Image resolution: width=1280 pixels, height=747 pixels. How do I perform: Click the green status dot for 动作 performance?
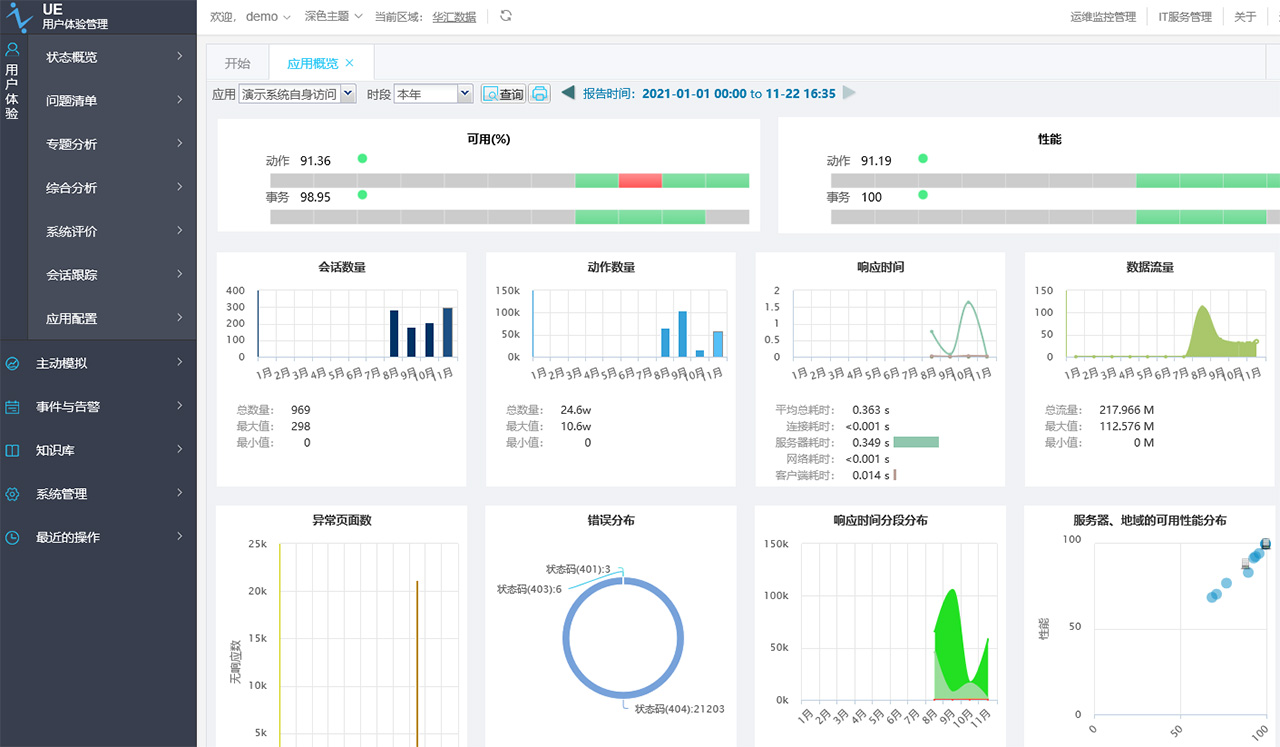pyautogui.click(x=923, y=158)
